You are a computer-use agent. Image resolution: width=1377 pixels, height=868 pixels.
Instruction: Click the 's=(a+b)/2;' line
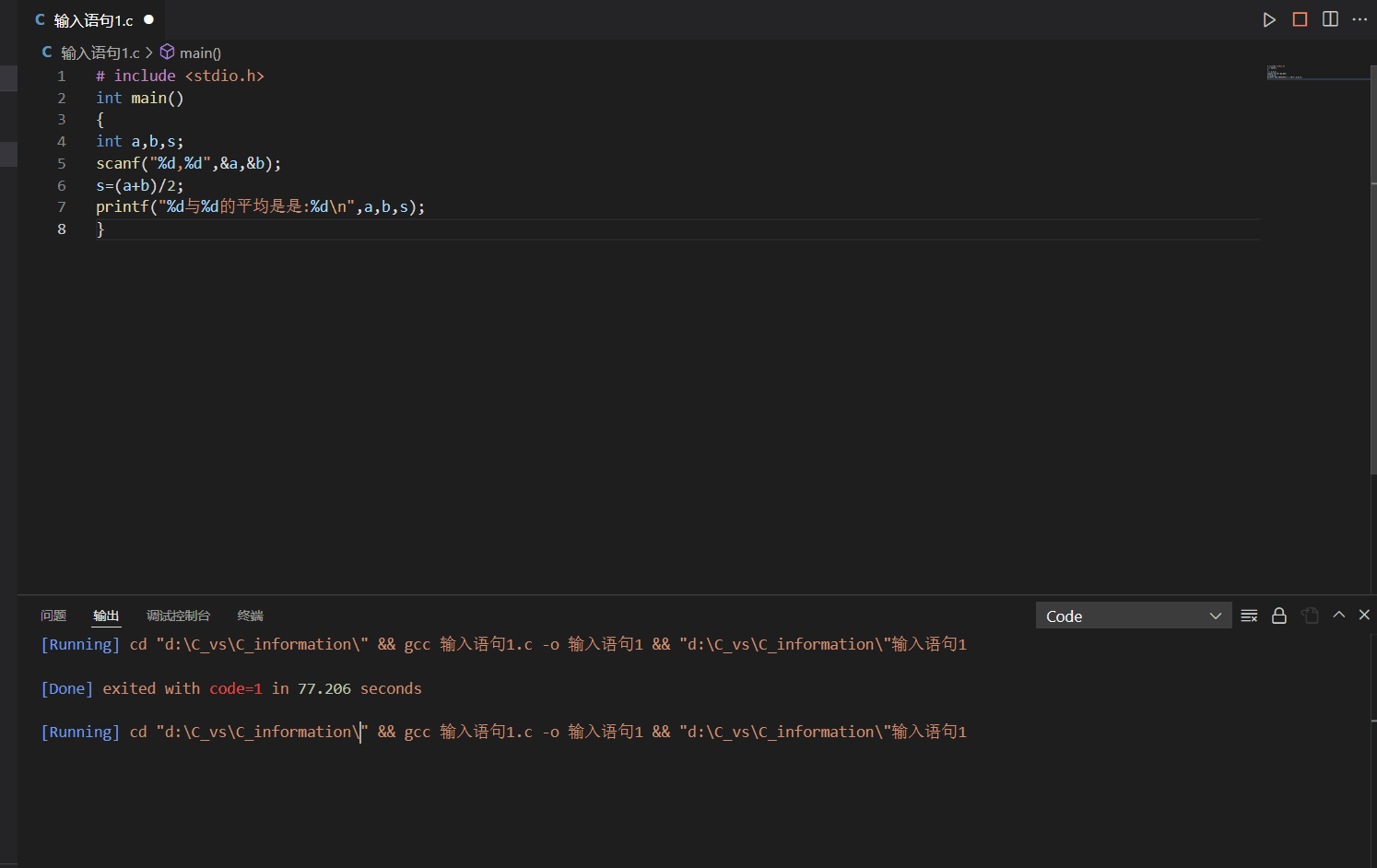click(140, 185)
